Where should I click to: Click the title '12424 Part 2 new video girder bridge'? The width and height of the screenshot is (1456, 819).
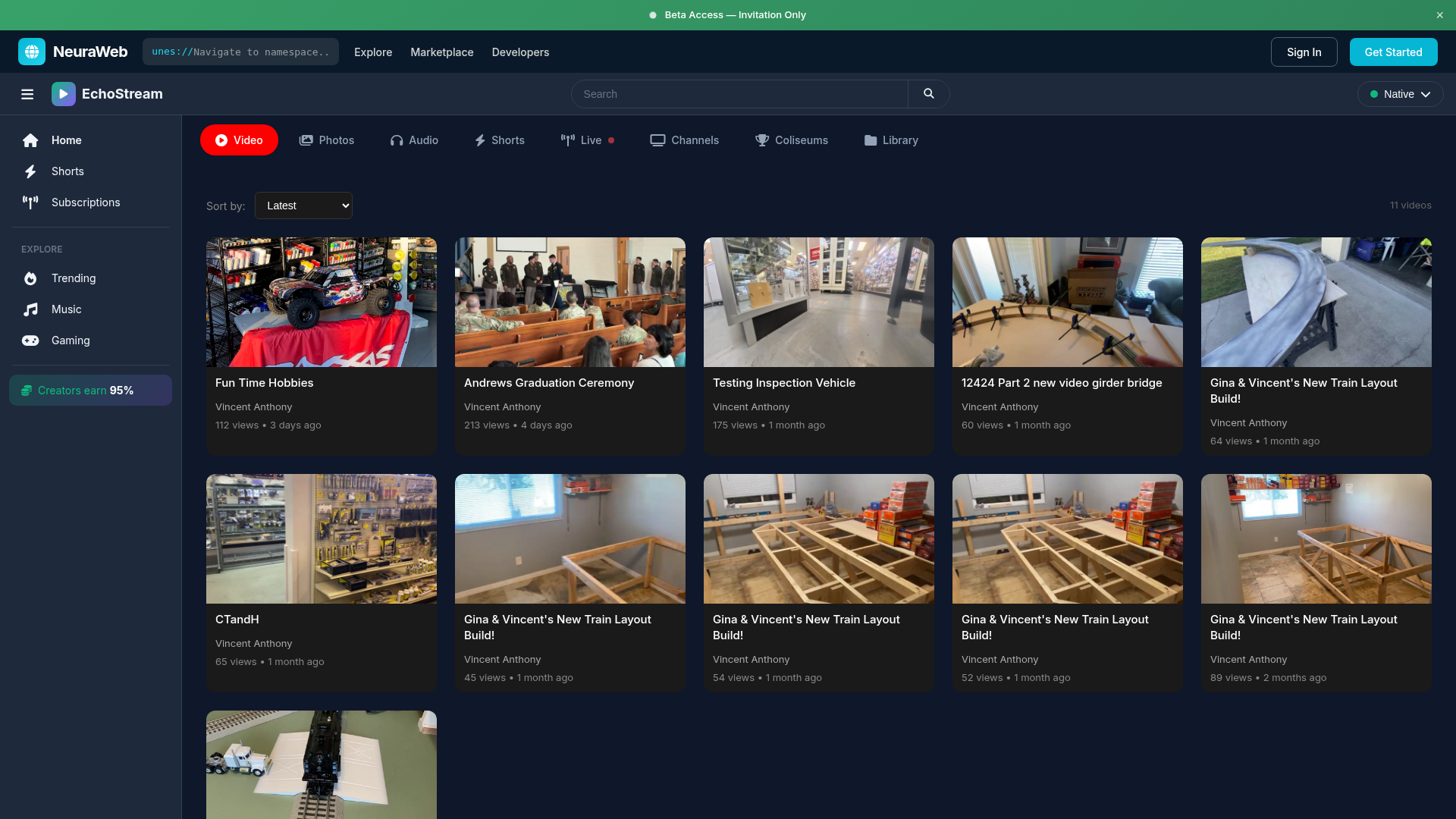pyautogui.click(x=1062, y=383)
